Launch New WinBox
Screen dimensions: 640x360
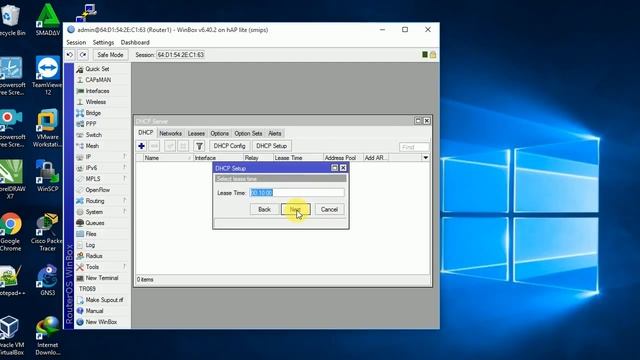[x=101, y=322]
